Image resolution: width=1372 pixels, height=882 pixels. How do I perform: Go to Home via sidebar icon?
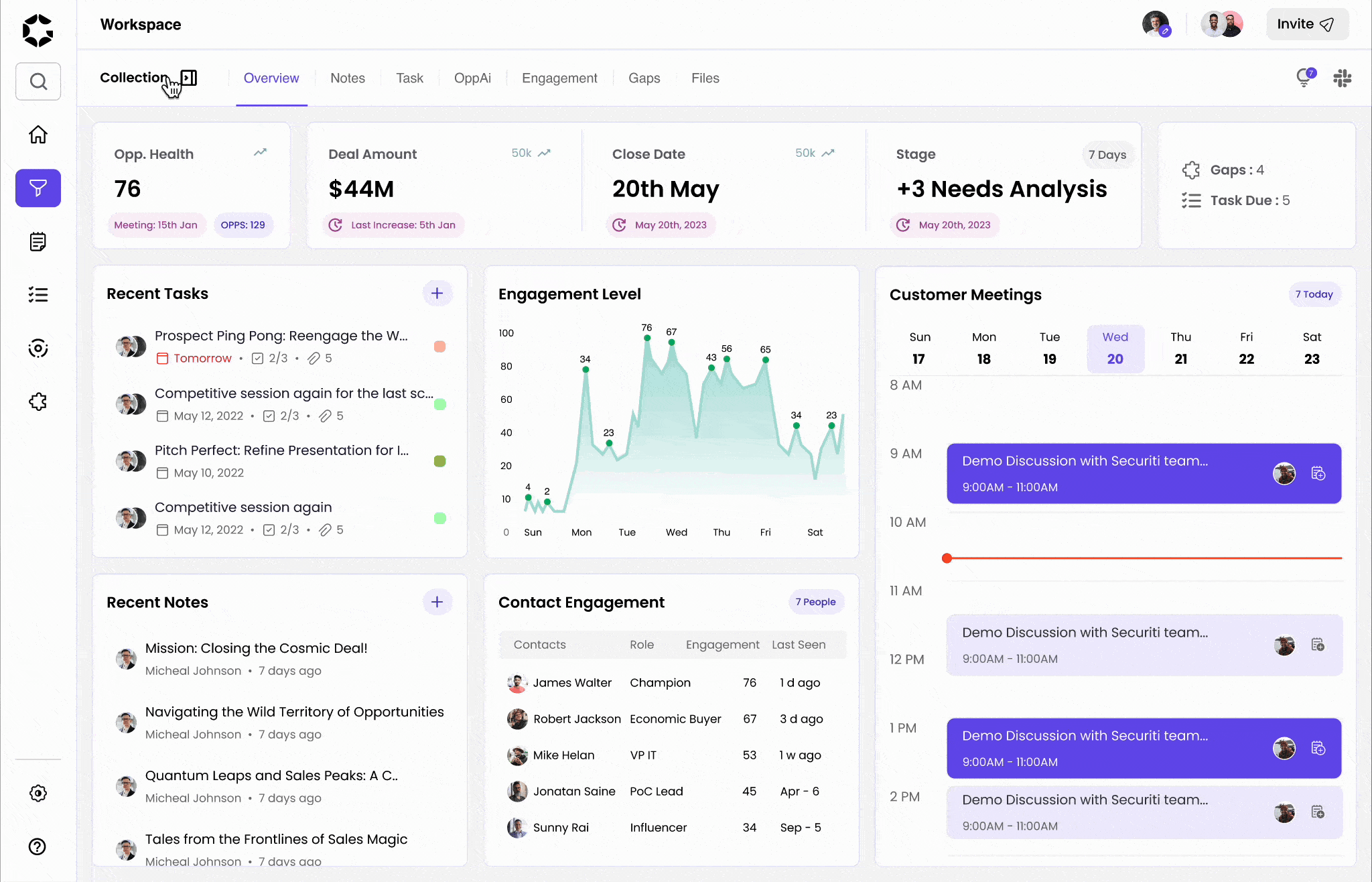click(x=38, y=135)
